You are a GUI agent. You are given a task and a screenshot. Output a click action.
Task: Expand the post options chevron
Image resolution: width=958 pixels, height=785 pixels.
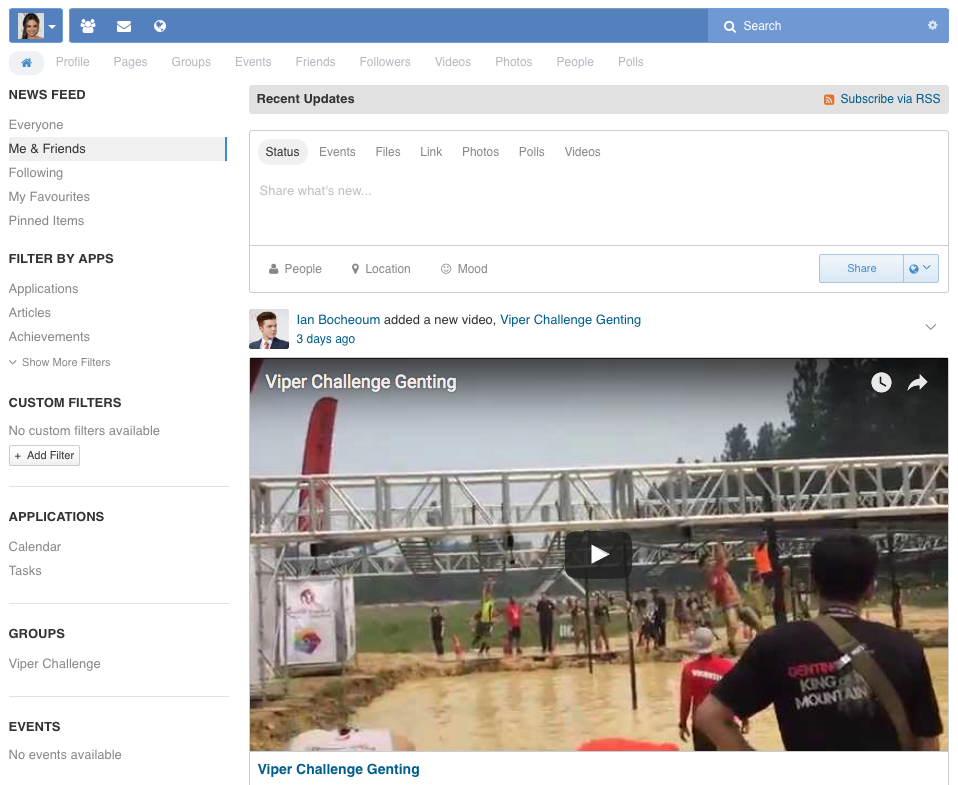(x=930, y=327)
